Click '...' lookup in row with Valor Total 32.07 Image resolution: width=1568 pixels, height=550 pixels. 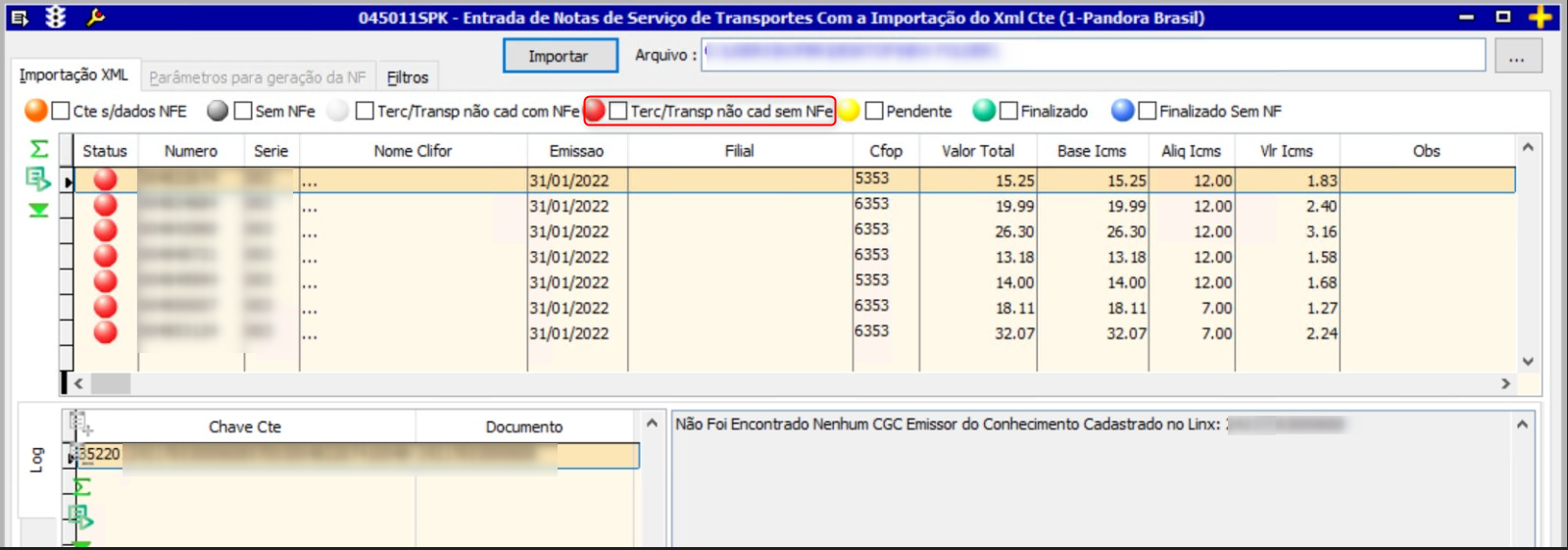[x=310, y=334]
